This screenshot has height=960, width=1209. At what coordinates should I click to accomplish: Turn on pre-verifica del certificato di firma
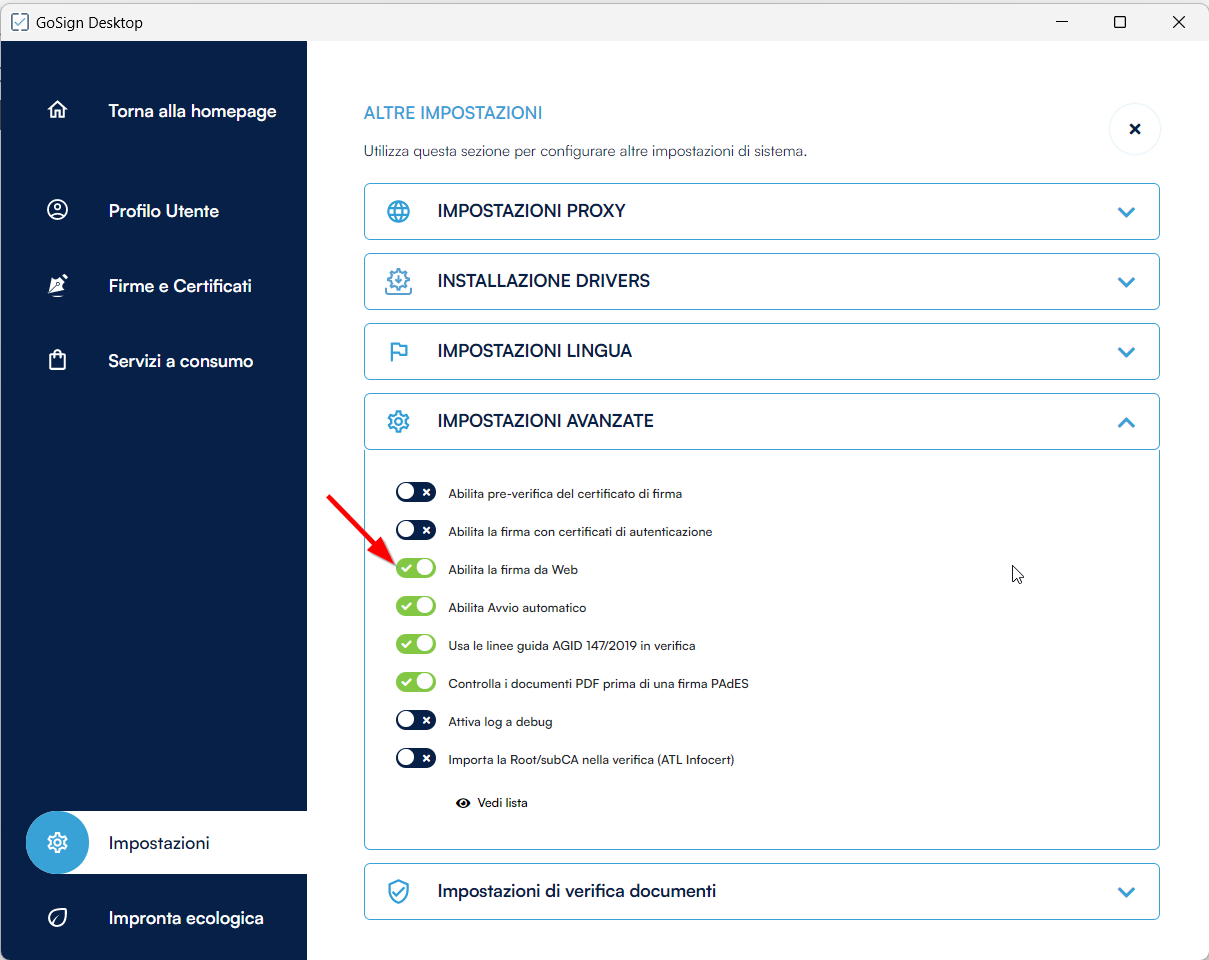416,493
